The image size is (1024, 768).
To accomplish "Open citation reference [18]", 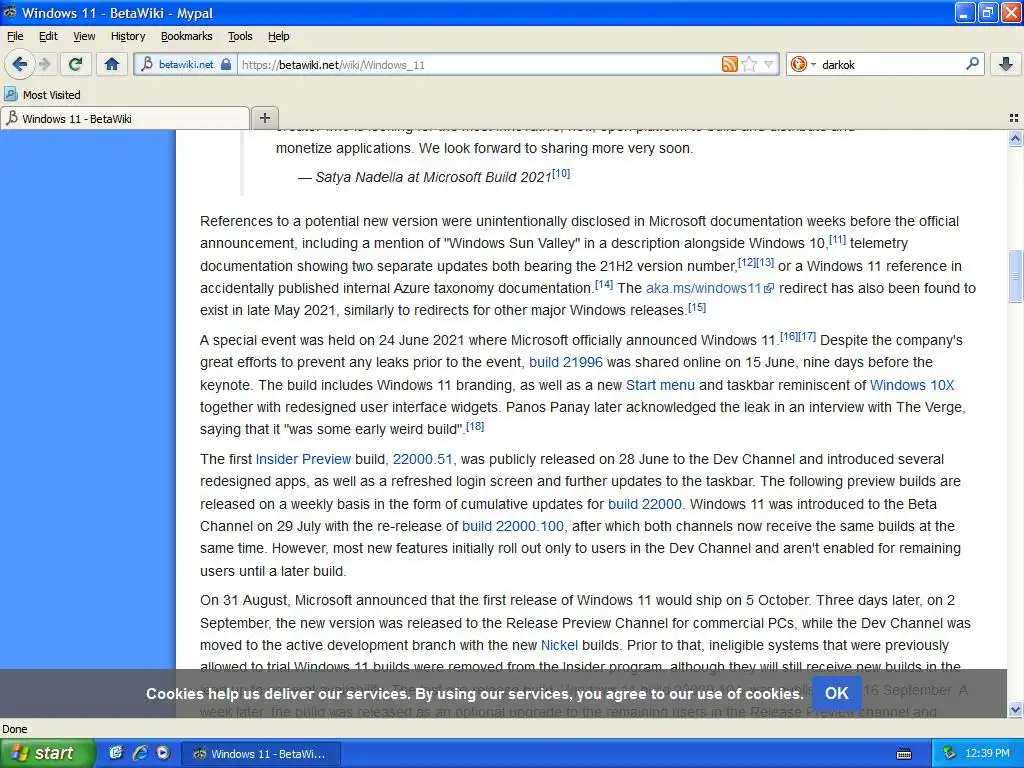I will tap(475, 426).
